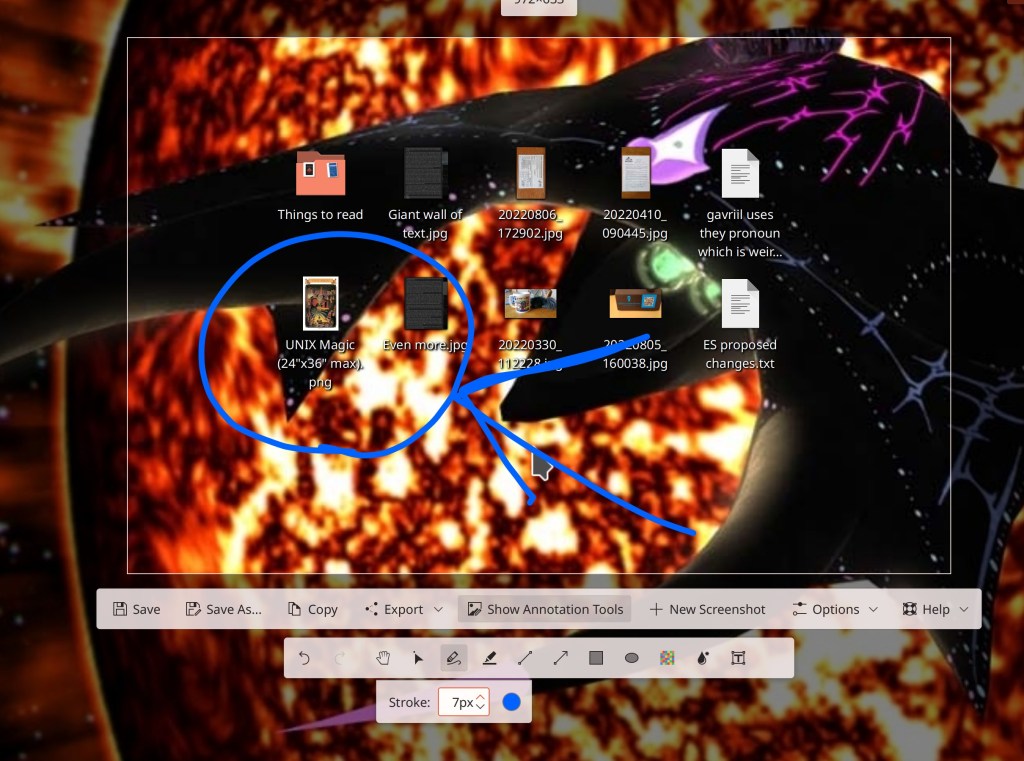Choose the Highlighter tool
This screenshot has width=1024, height=761.
[x=489, y=658]
